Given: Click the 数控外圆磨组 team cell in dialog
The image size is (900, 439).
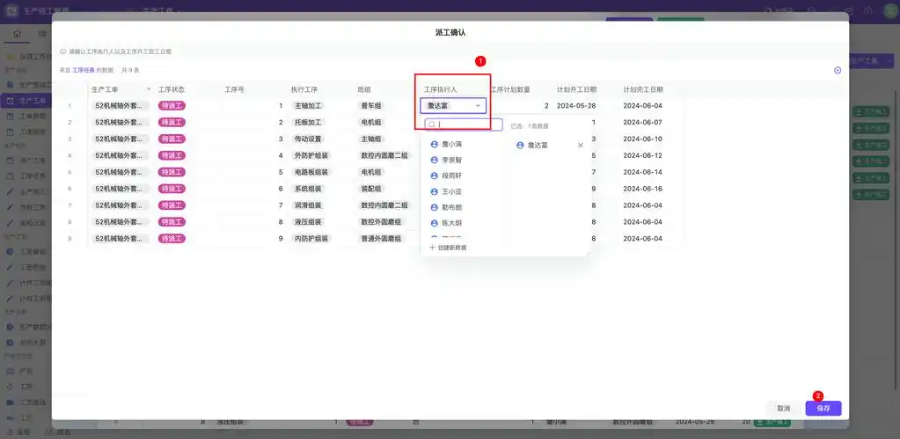Looking at the screenshot, I should (x=381, y=222).
